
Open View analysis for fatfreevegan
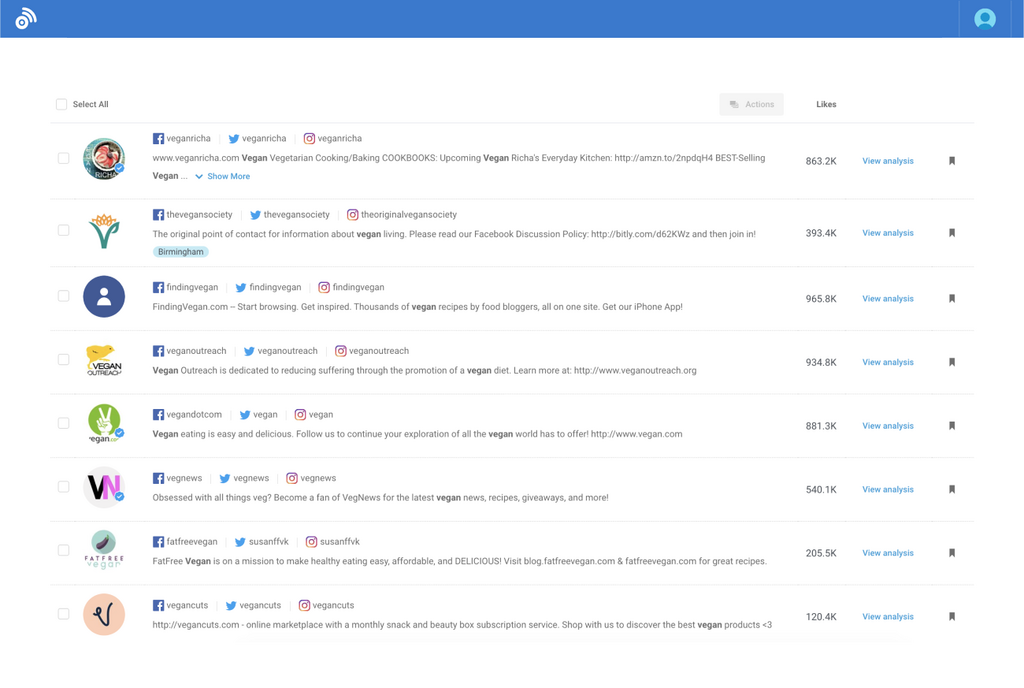pyautogui.click(x=888, y=553)
